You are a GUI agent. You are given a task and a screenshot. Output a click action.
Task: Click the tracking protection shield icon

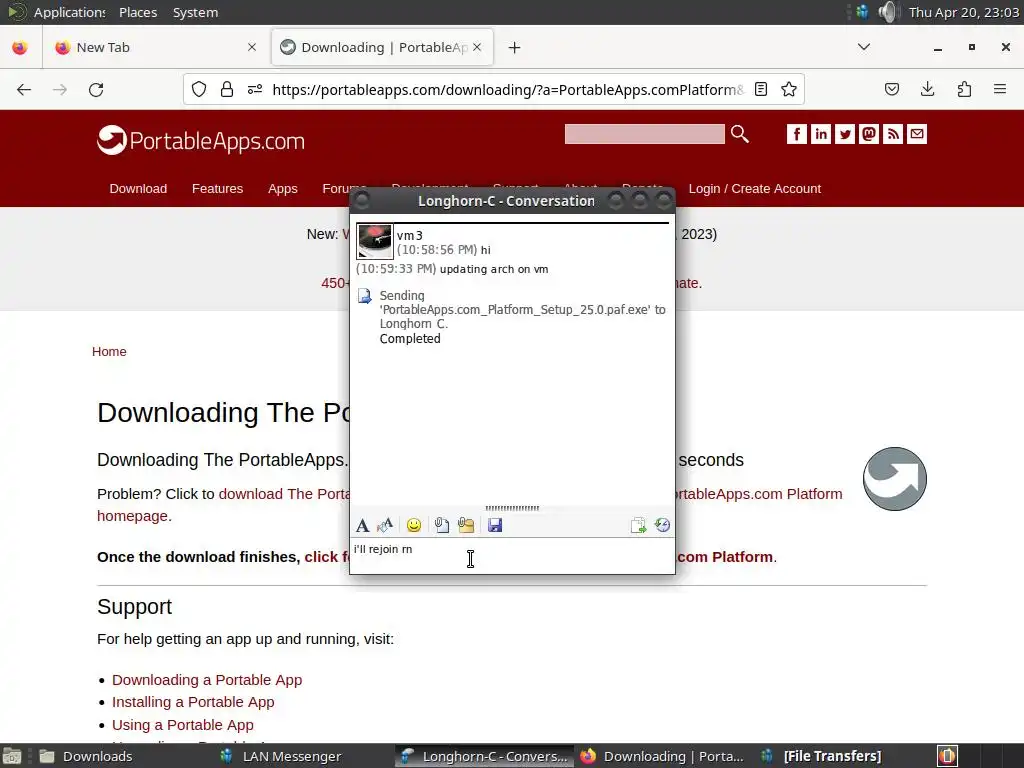[x=199, y=89]
